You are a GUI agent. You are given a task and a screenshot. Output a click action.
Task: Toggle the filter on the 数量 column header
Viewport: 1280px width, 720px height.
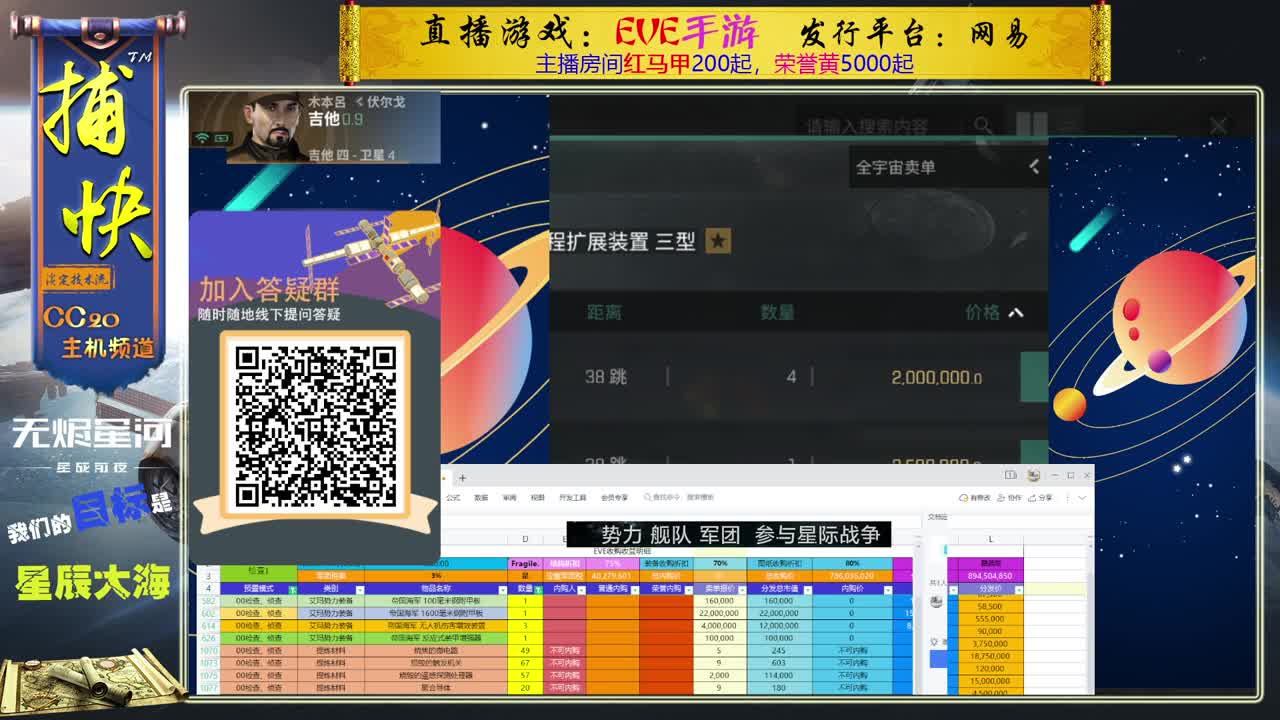539,589
